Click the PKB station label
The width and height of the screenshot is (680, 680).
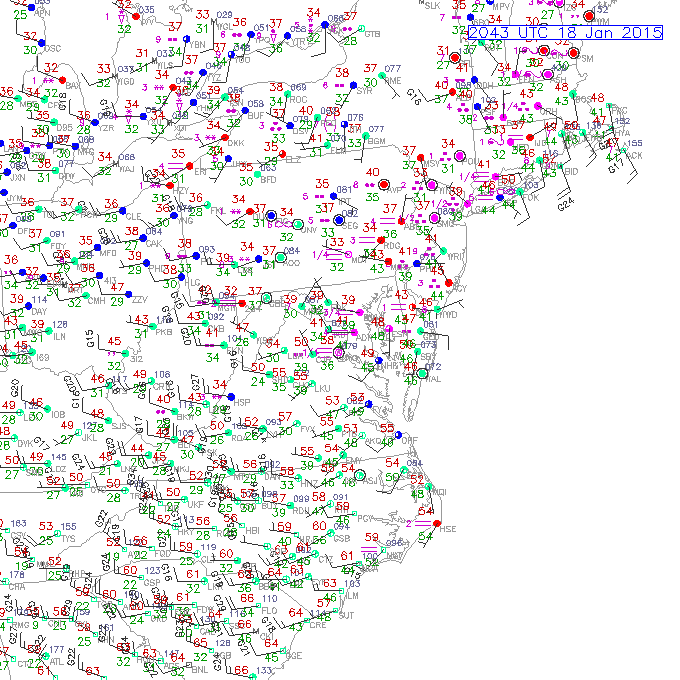(x=163, y=332)
